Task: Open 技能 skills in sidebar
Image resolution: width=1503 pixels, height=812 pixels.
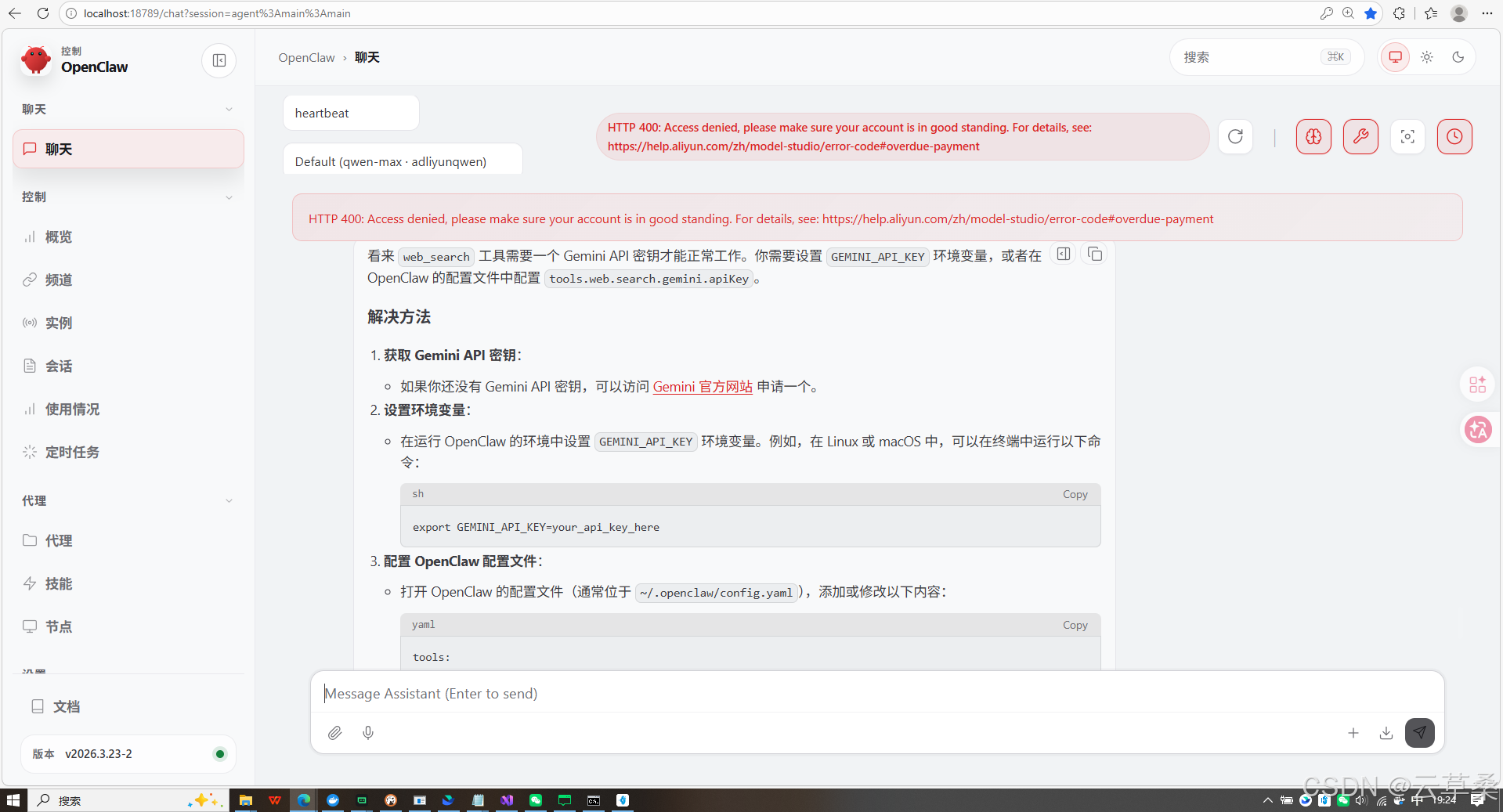Action: [x=128, y=583]
